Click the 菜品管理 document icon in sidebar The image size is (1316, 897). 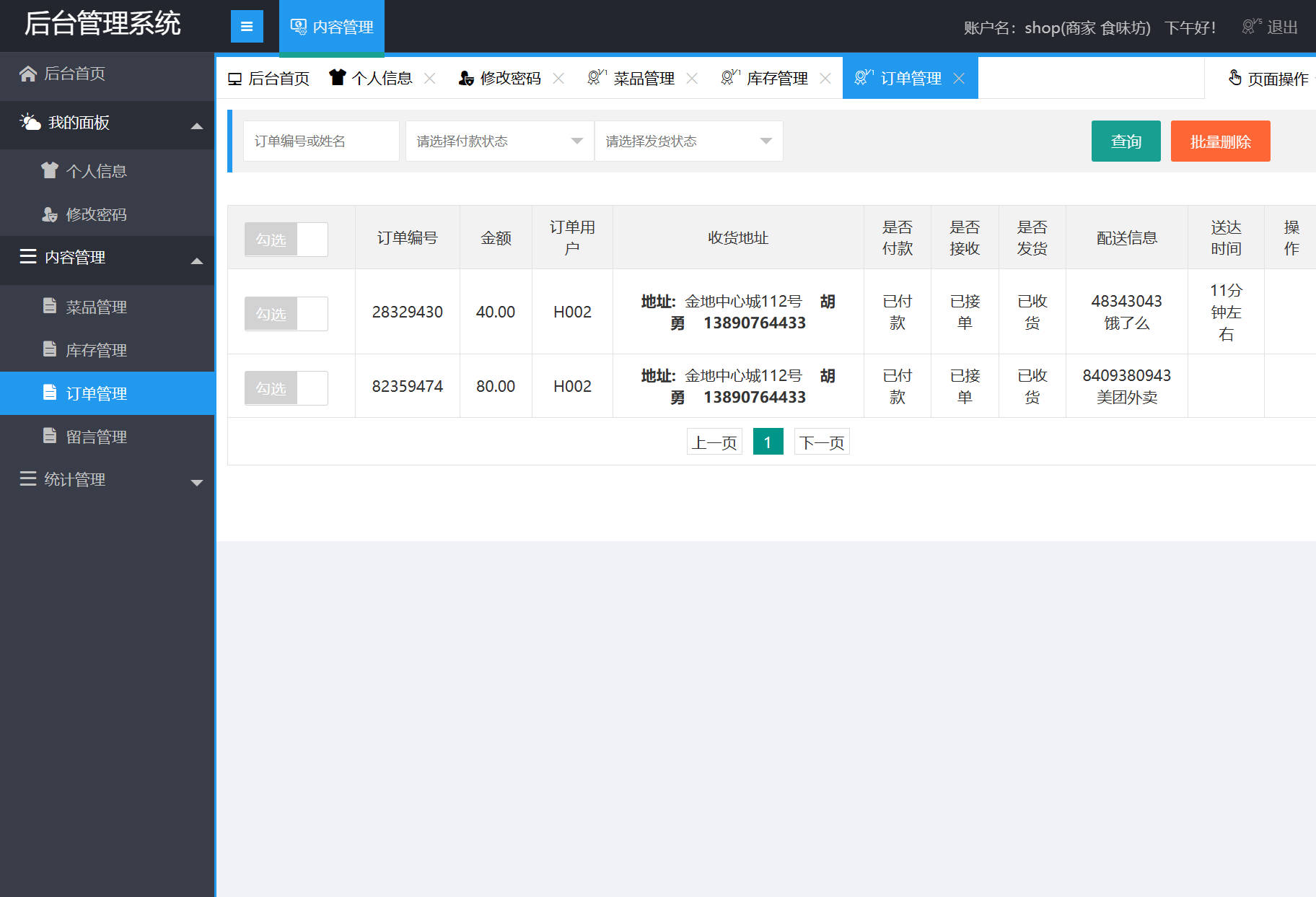coord(50,306)
